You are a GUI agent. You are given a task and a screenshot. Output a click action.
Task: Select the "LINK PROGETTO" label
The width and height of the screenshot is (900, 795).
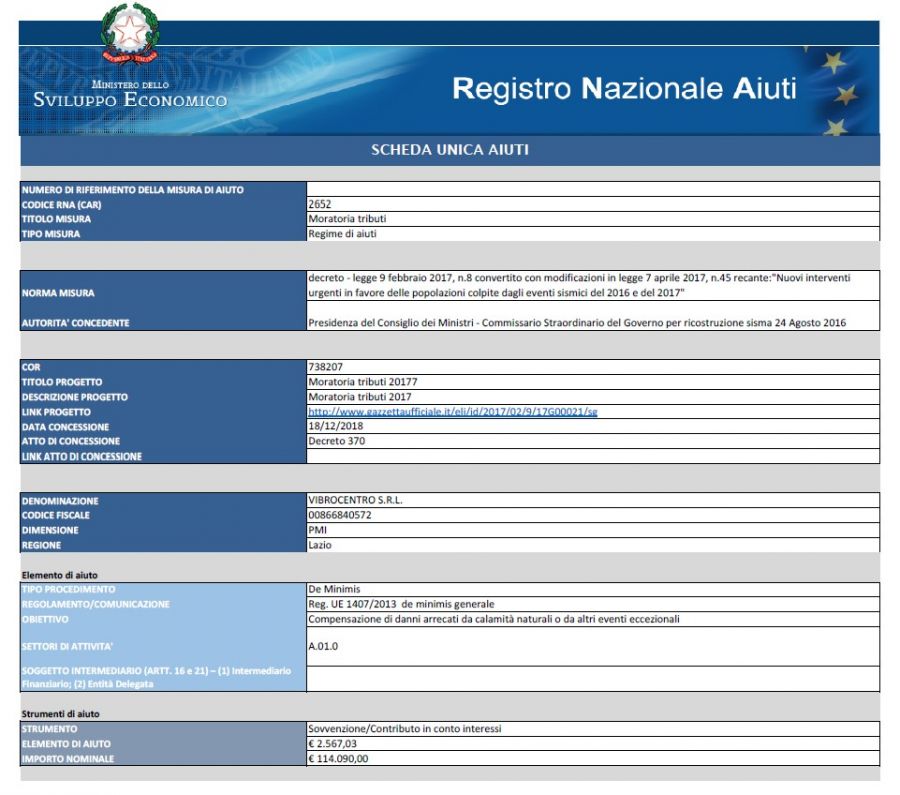tap(56, 412)
